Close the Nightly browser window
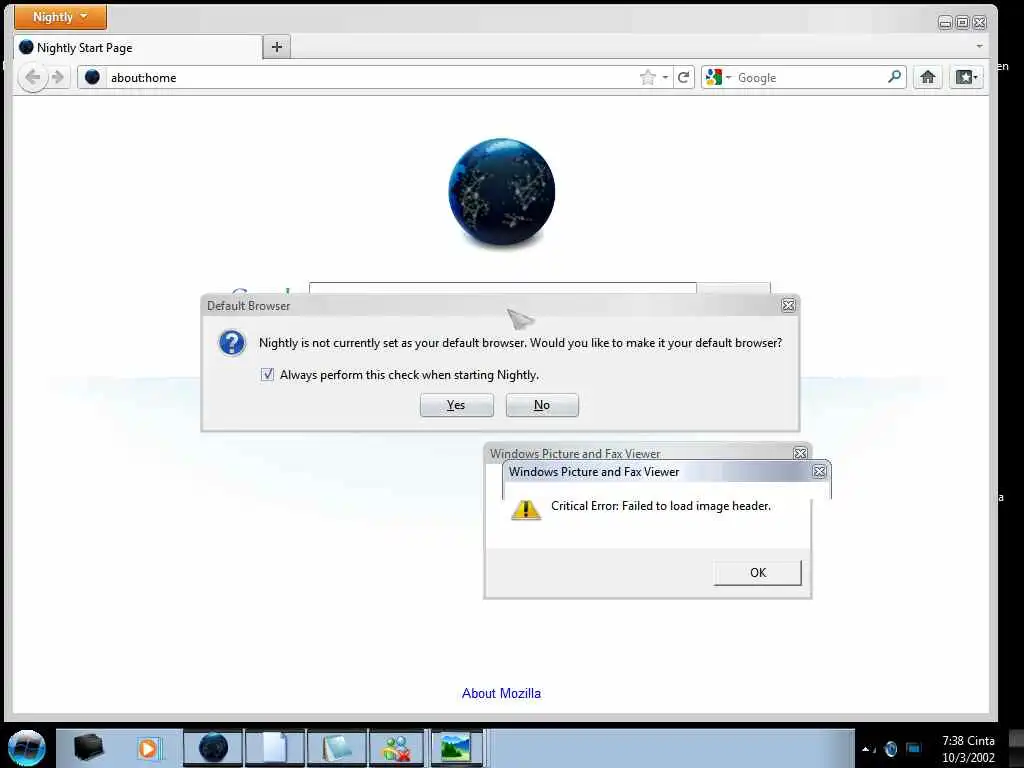This screenshot has height=768, width=1024. [980, 23]
